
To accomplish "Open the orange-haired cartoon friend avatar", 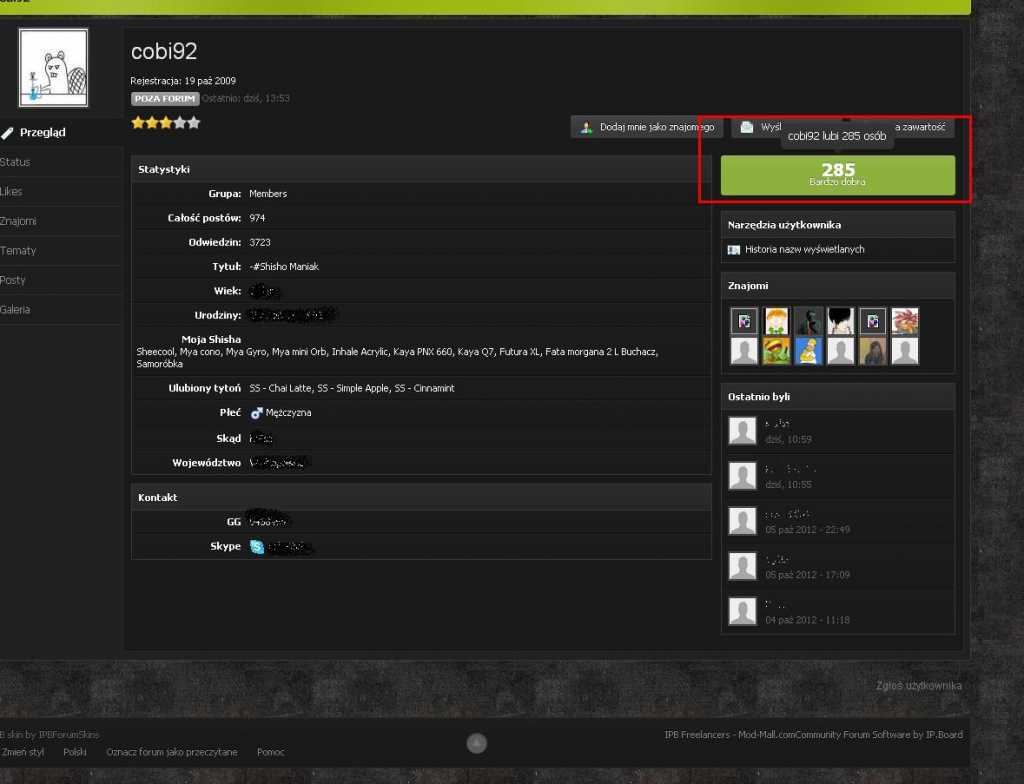I will [x=776, y=321].
